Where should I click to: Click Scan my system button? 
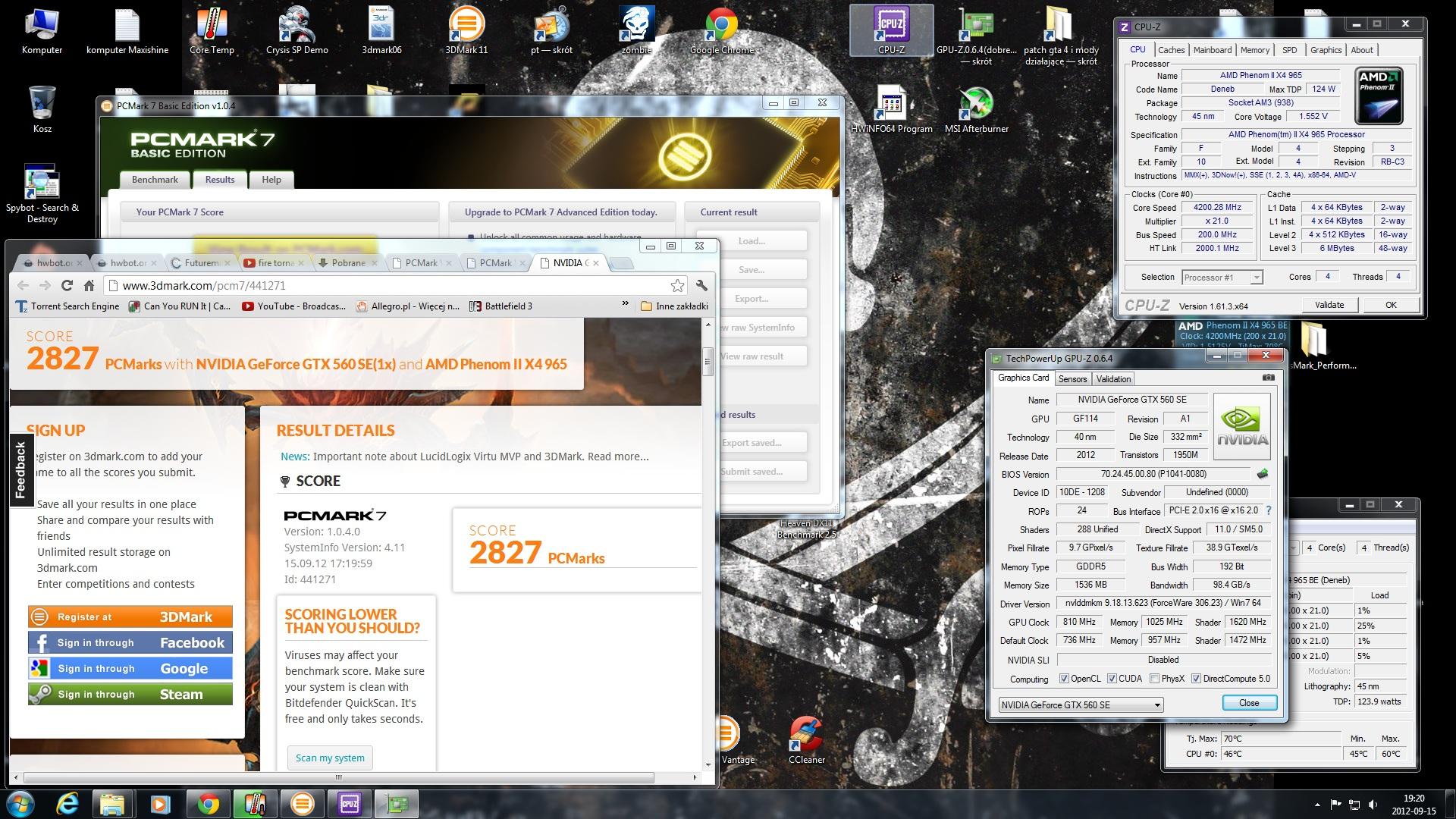(x=330, y=758)
